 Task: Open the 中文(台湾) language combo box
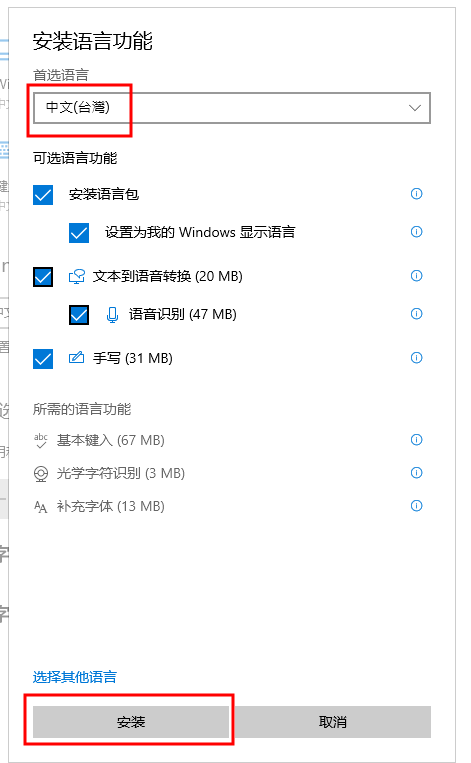pos(232,108)
